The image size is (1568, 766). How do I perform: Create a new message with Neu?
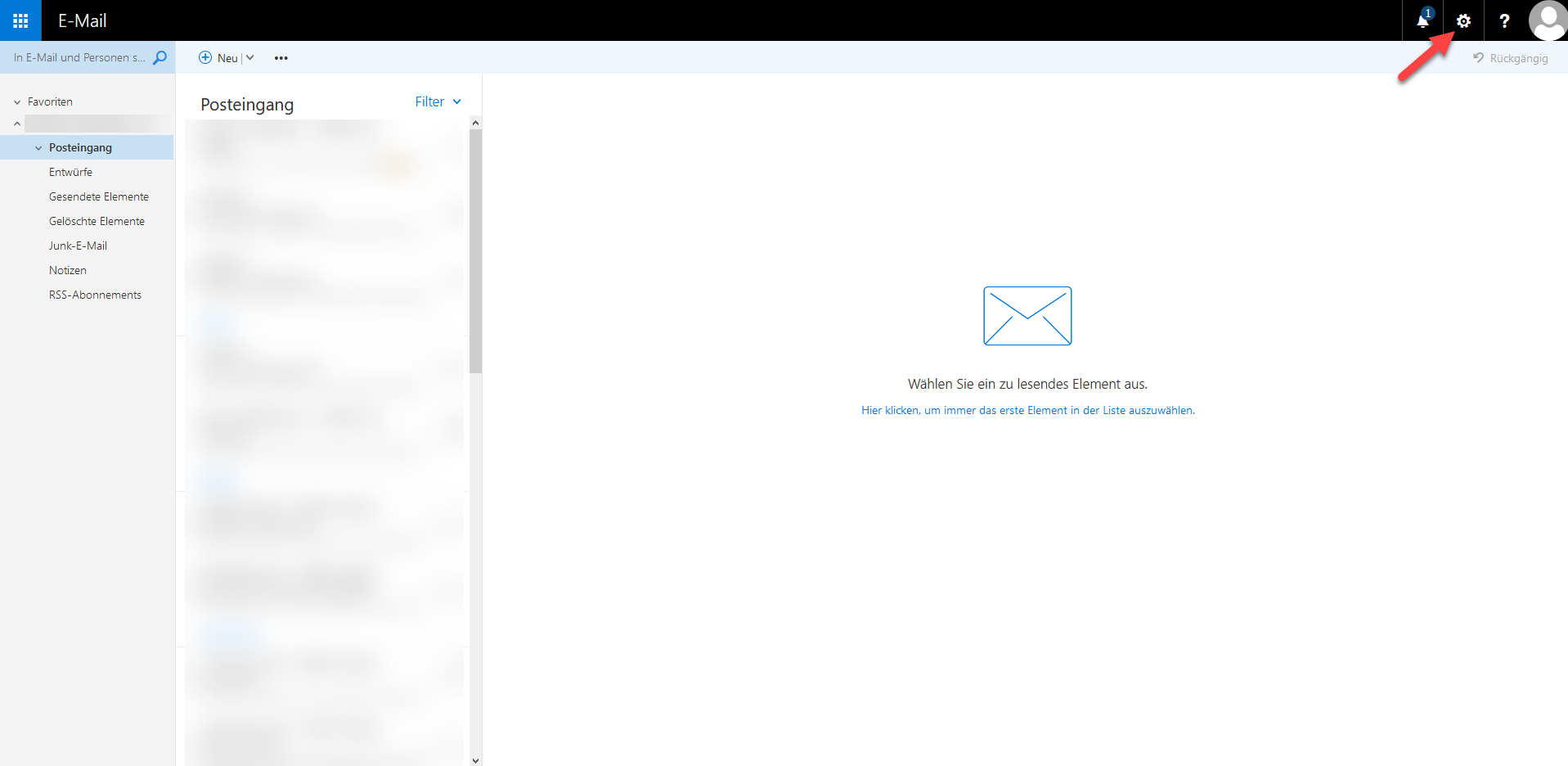[x=218, y=57]
